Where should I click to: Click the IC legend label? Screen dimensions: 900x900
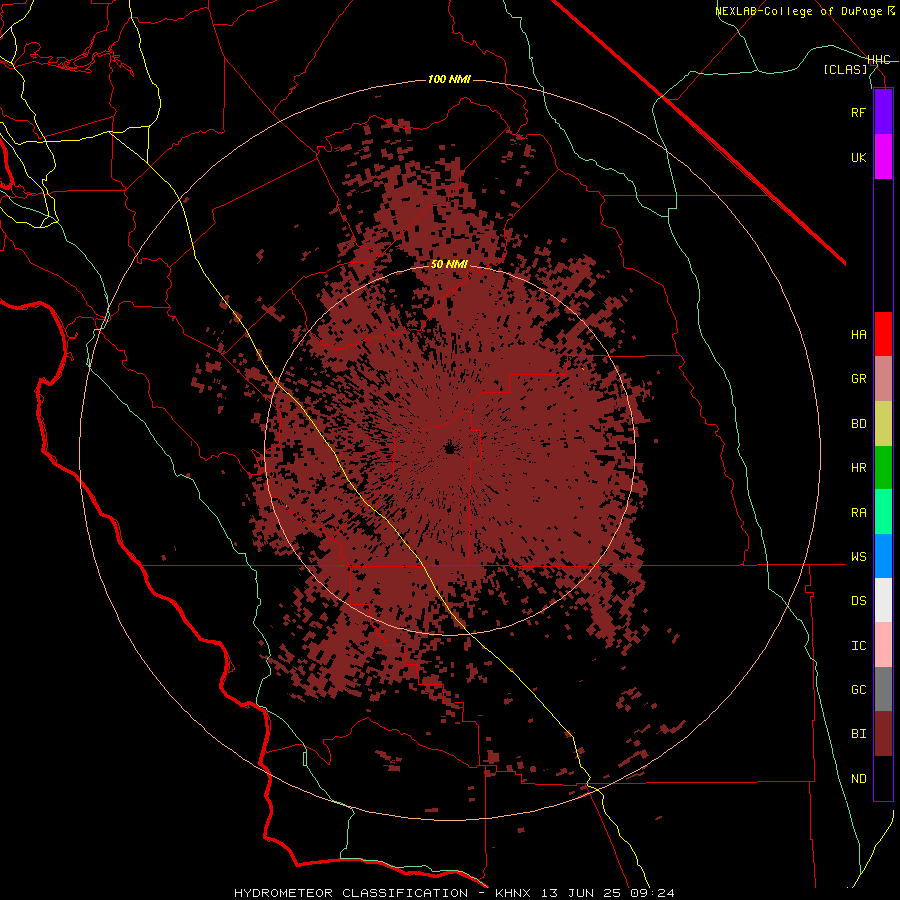pos(858,646)
